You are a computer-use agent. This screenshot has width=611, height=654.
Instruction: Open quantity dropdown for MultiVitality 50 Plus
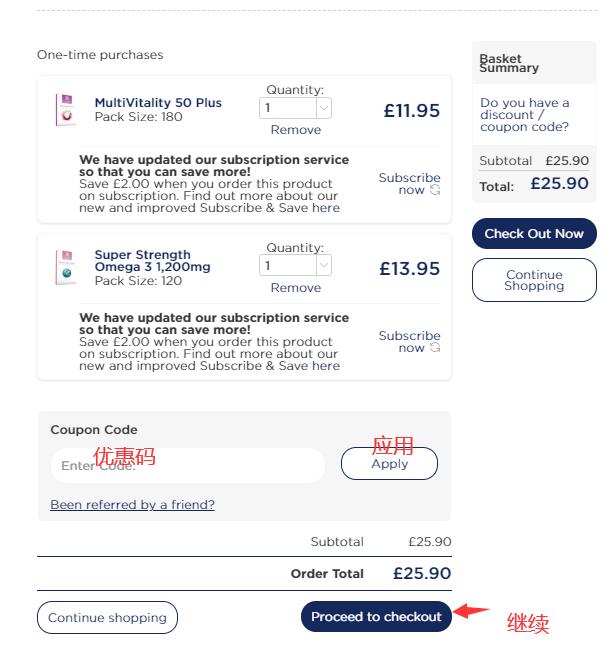pyautogui.click(x=324, y=108)
